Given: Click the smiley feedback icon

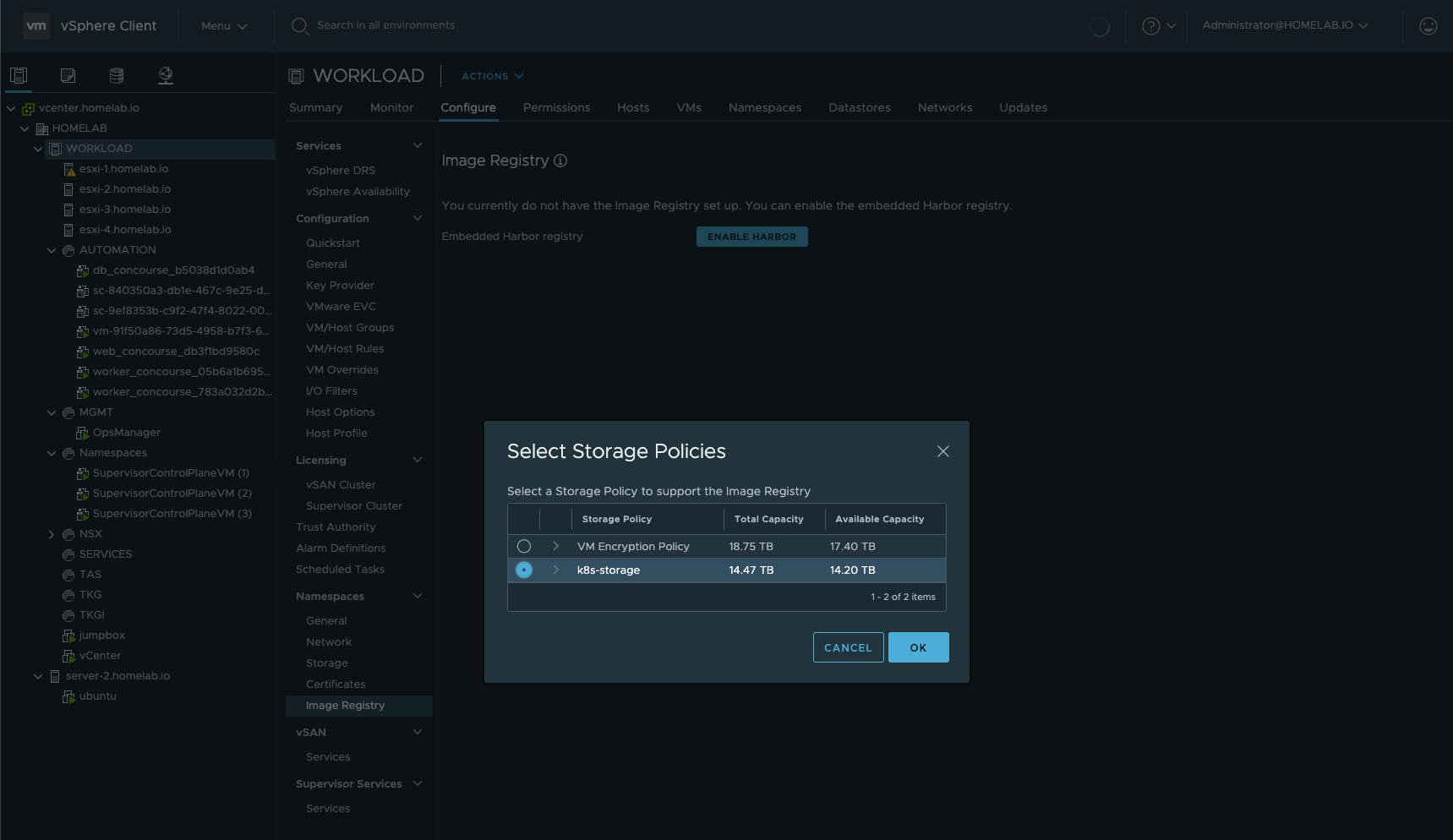Looking at the screenshot, I should click(1428, 26).
